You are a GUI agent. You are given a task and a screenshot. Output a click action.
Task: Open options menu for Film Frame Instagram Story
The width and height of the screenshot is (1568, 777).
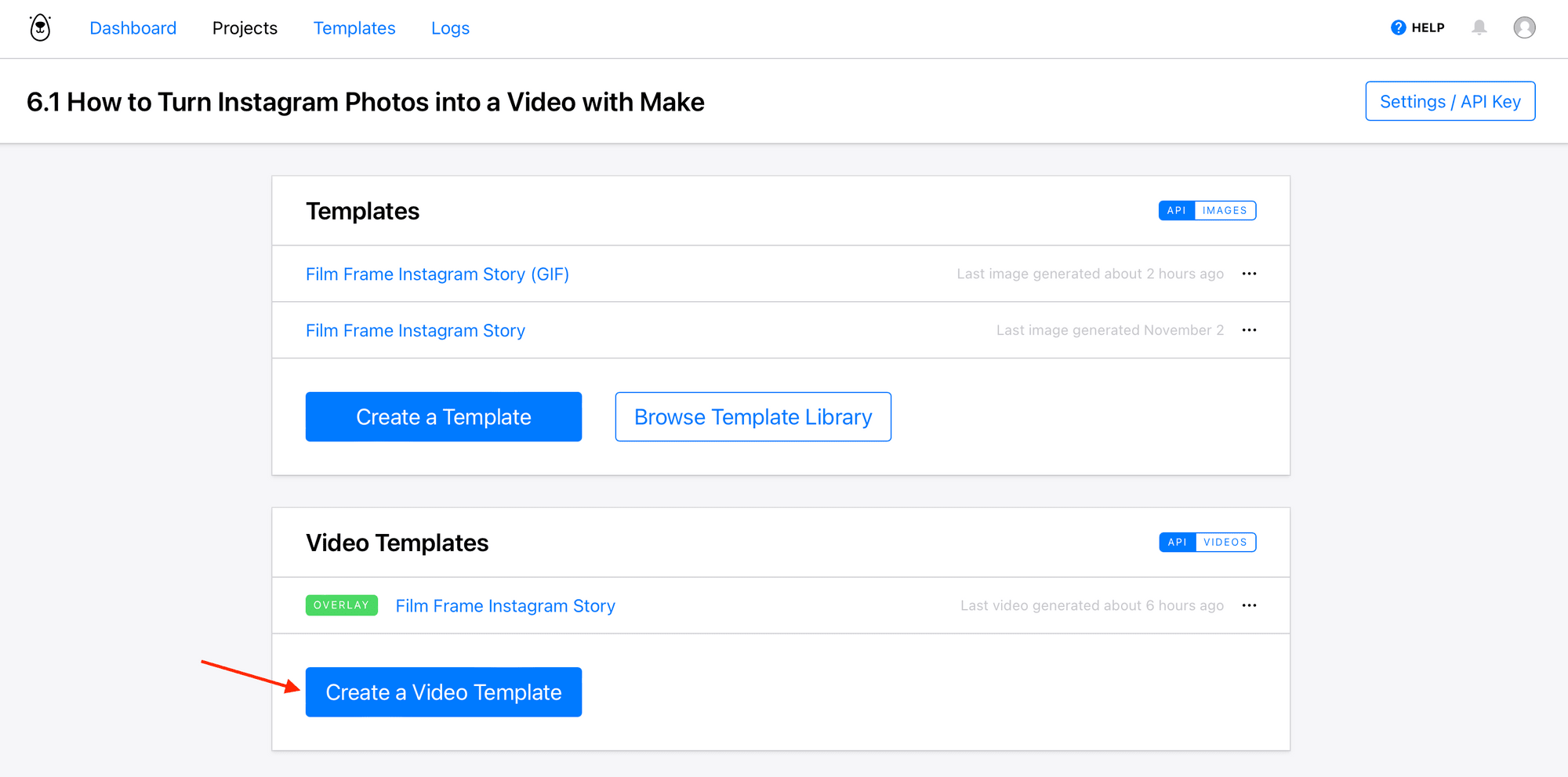click(1249, 330)
